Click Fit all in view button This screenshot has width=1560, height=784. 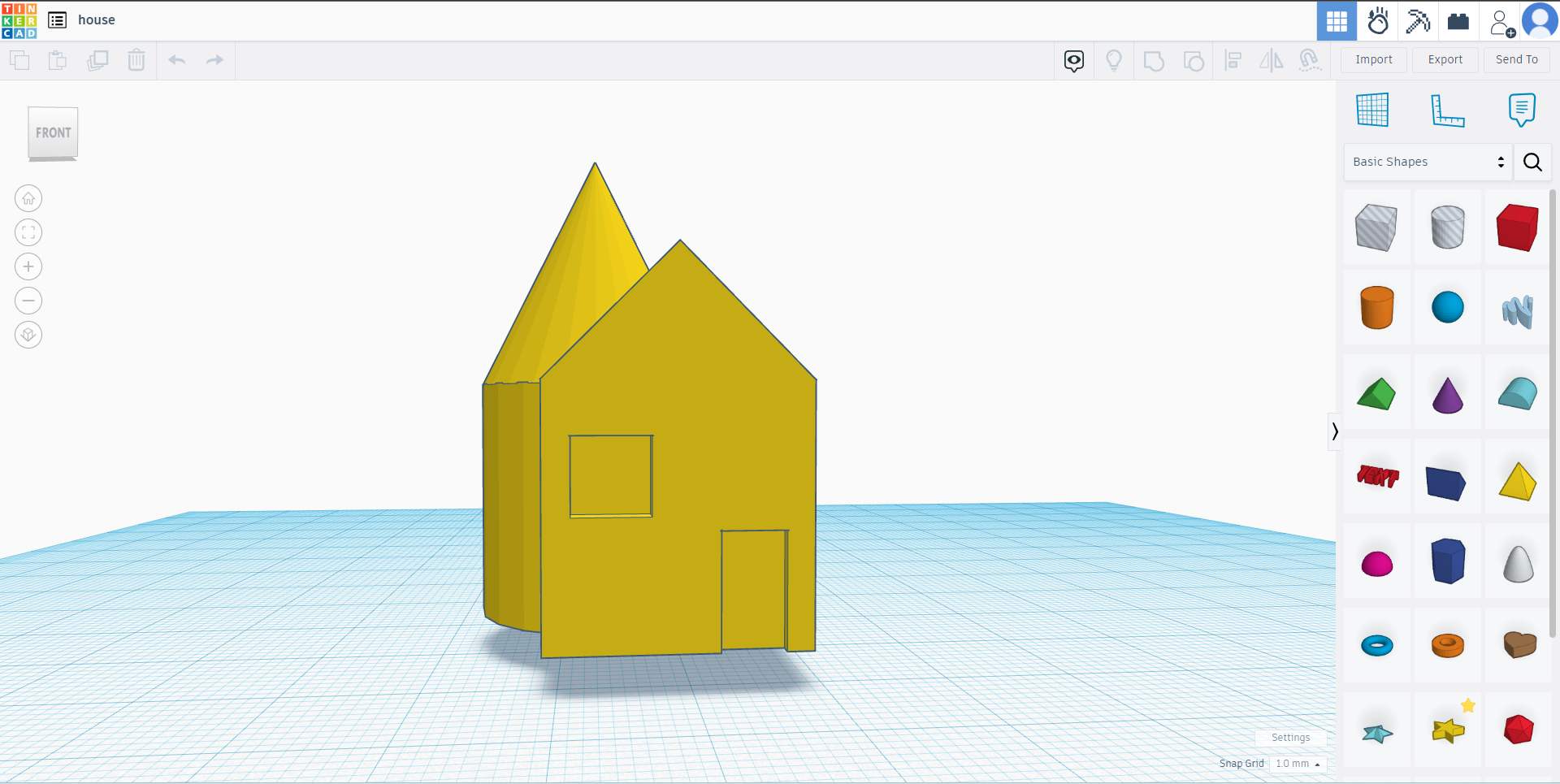pyautogui.click(x=28, y=232)
